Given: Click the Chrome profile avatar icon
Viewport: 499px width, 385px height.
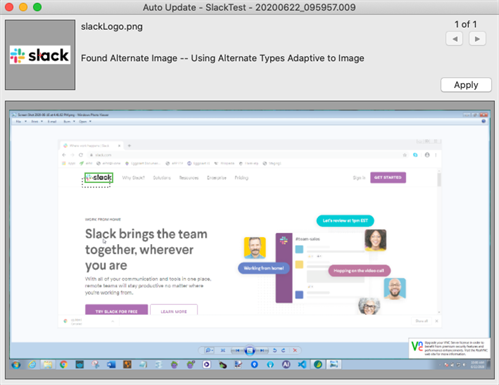Looking at the screenshot, I should coord(427,155).
